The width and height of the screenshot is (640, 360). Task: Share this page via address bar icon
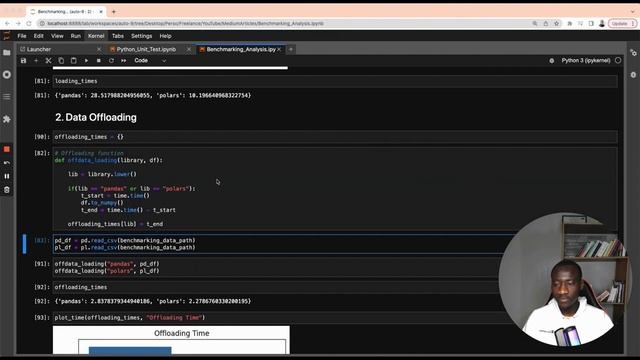click(545, 24)
